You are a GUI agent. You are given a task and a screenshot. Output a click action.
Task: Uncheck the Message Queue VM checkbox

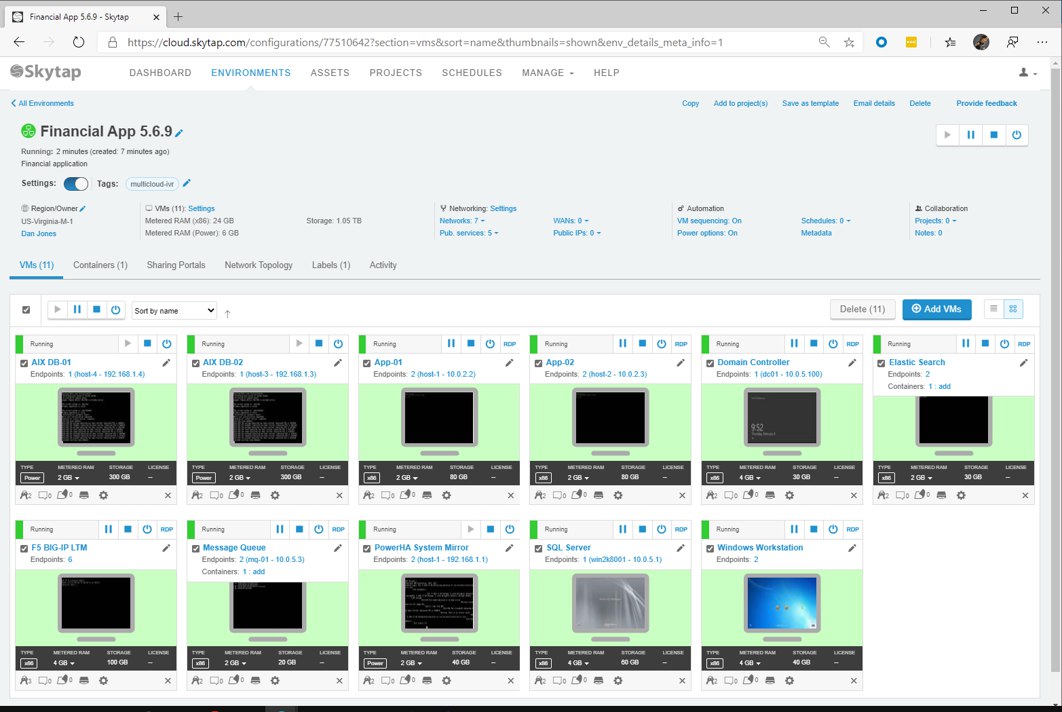tap(196, 548)
